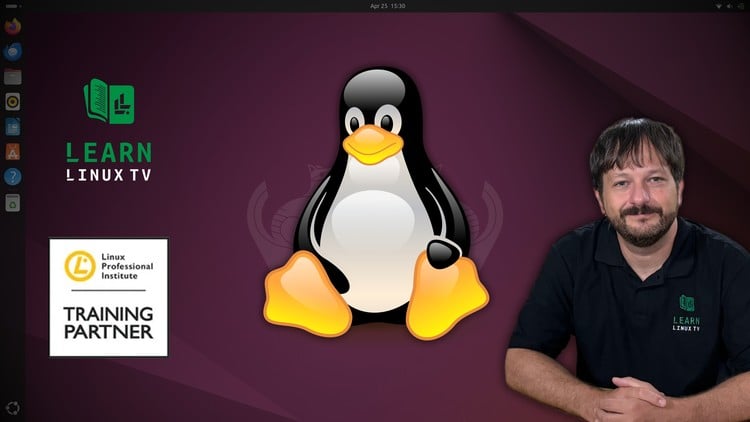
Task: Click the power icon in the system tray
Action: coord(740,6)
